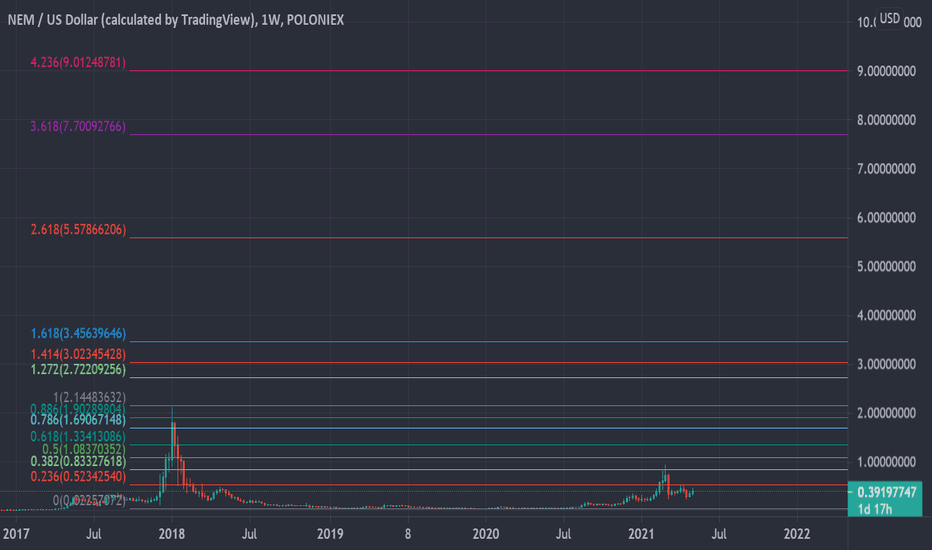Click the 0 level Fibonacci label
This screenshot has height=550, width=932.
pos(89,501)
